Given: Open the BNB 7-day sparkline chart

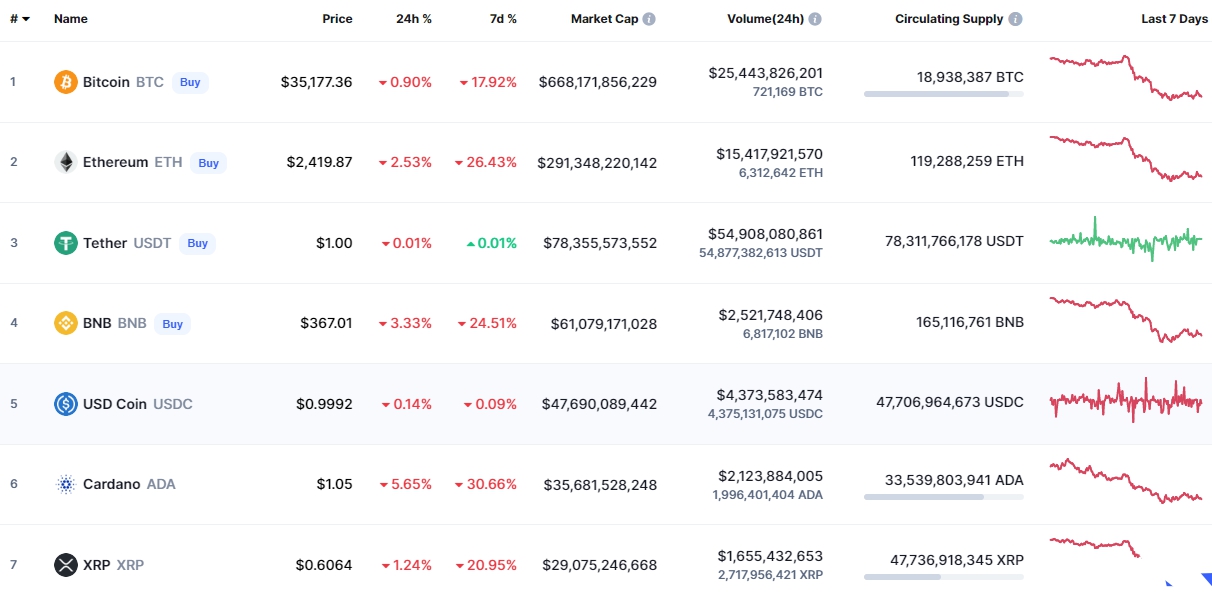Looking at the screenshot, I should (1126, 320).
